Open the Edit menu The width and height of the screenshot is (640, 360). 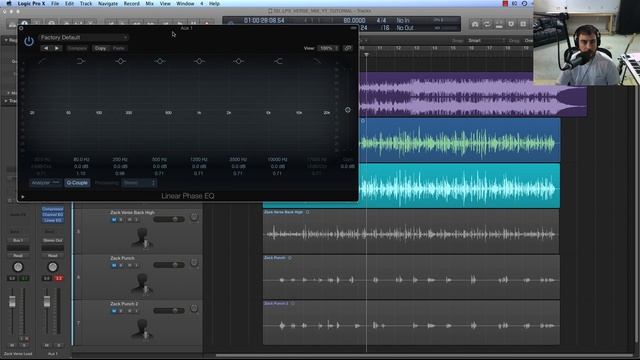click(x=69, y=3)
